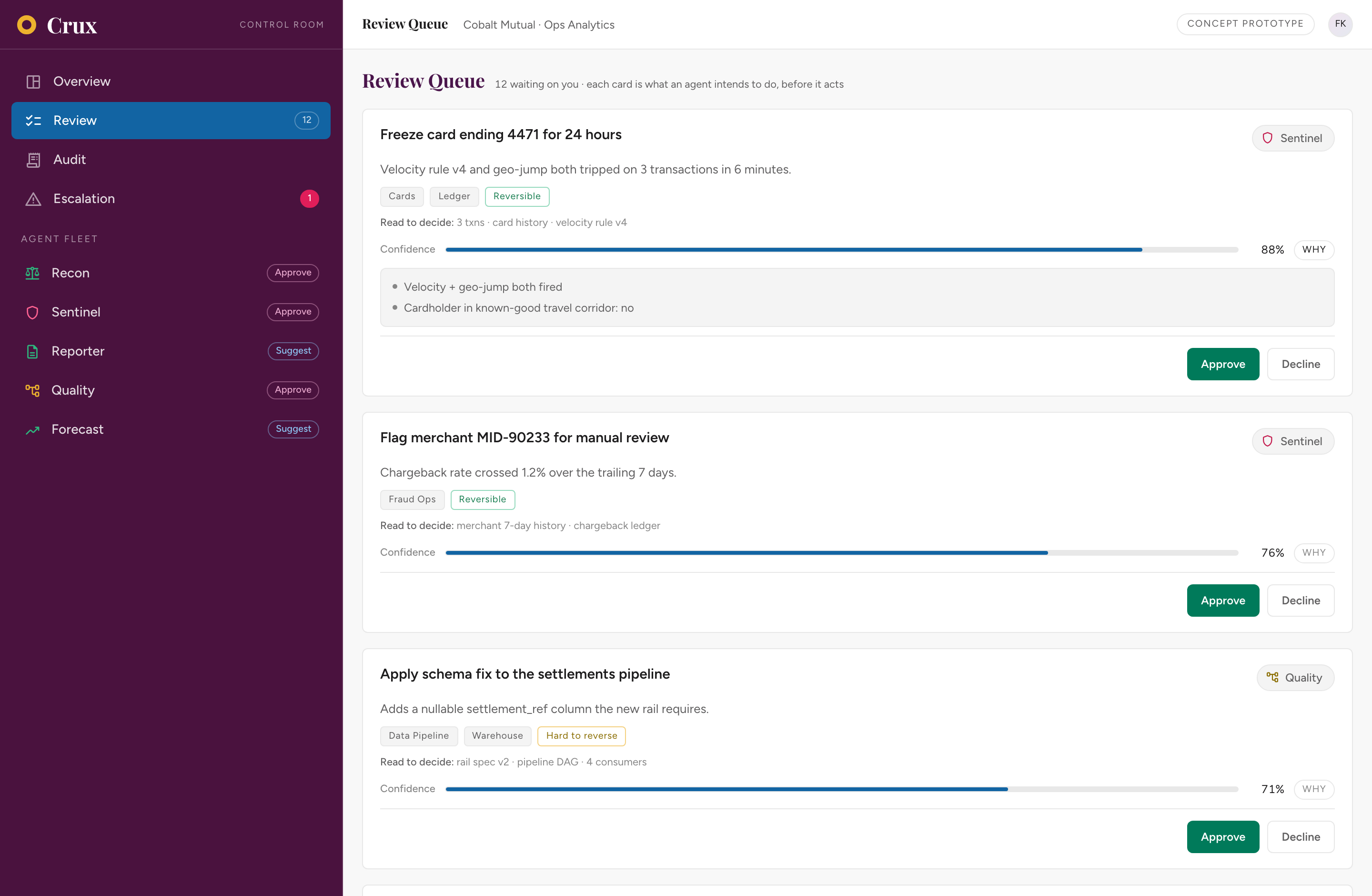Approve the Freeze card ending 4471 action

1223,365
